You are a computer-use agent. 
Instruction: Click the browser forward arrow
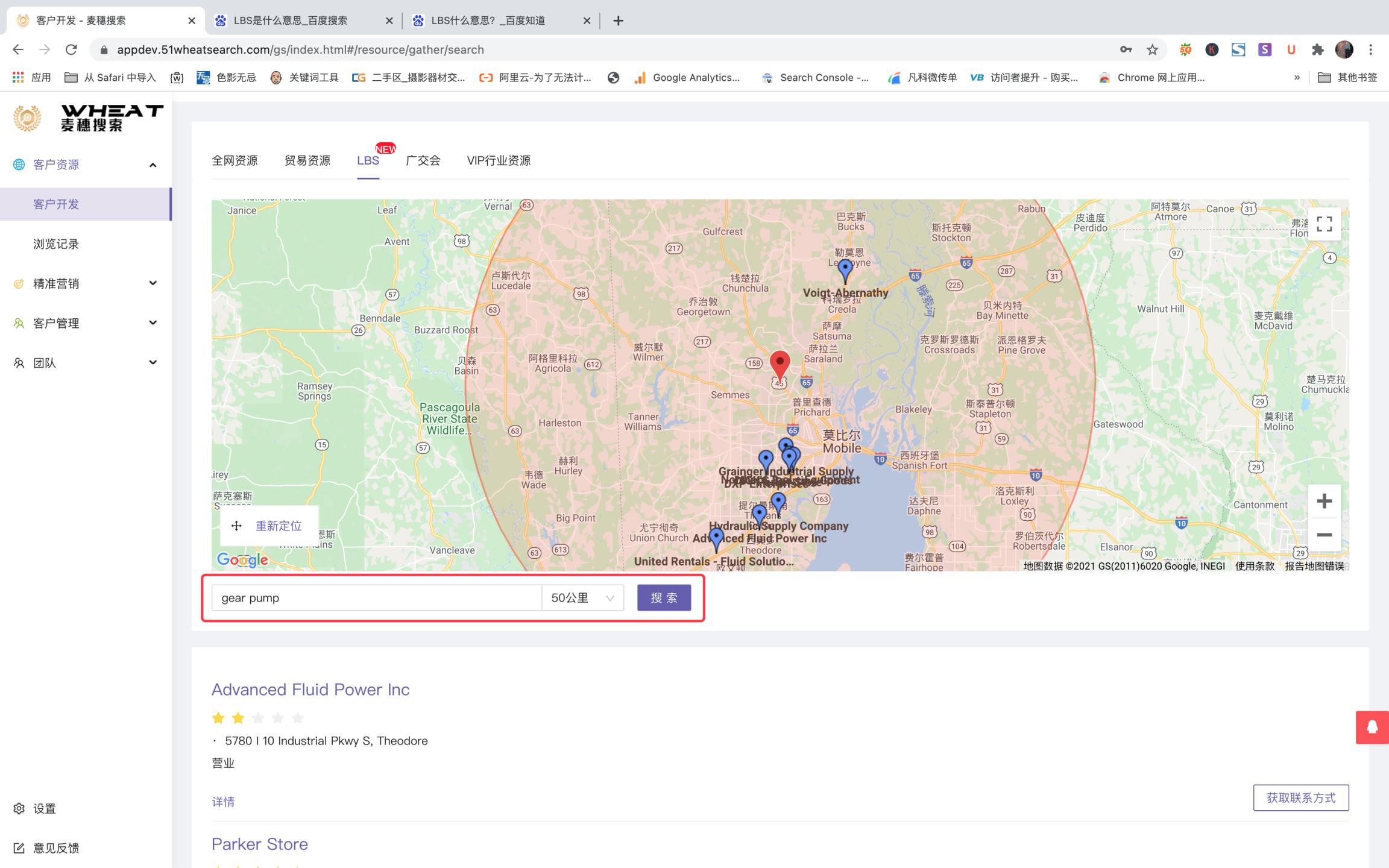(x=45, y=49)
